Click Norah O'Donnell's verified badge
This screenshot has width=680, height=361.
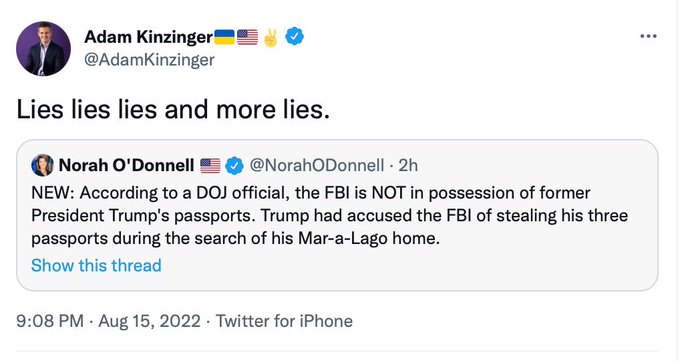[235, 165]
